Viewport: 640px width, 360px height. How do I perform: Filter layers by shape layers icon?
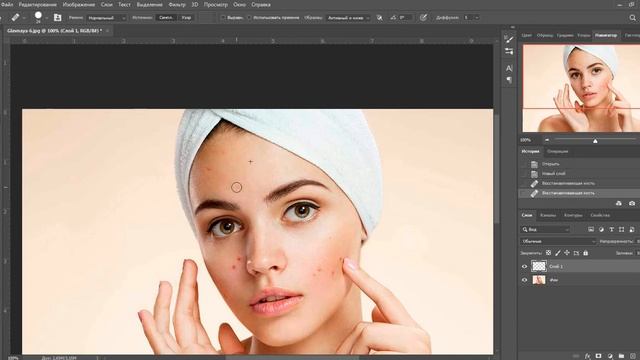coord(621,230)
